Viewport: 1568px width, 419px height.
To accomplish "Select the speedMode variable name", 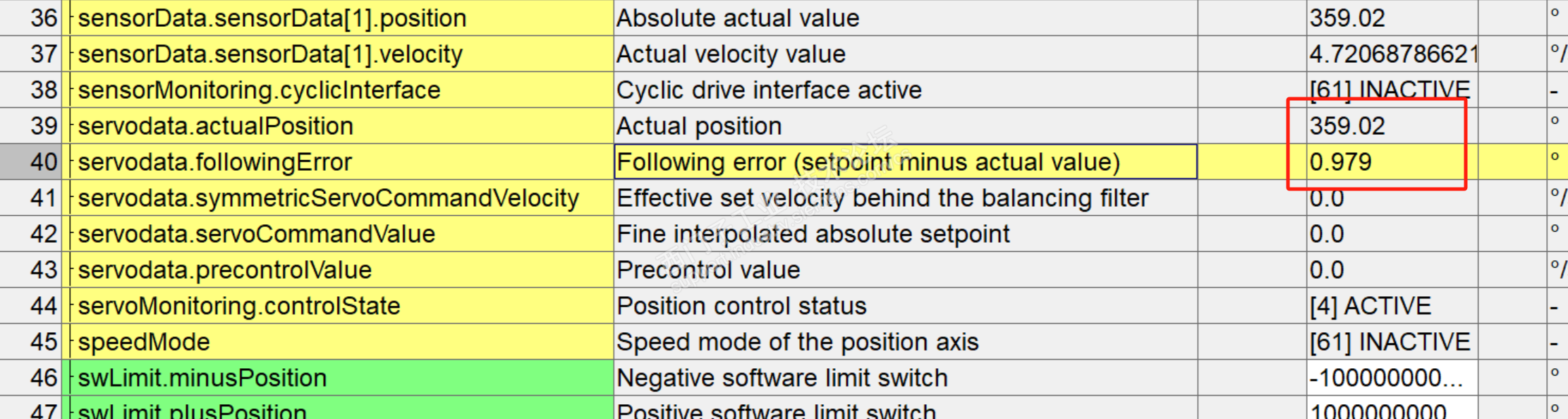I will [144, 342].
